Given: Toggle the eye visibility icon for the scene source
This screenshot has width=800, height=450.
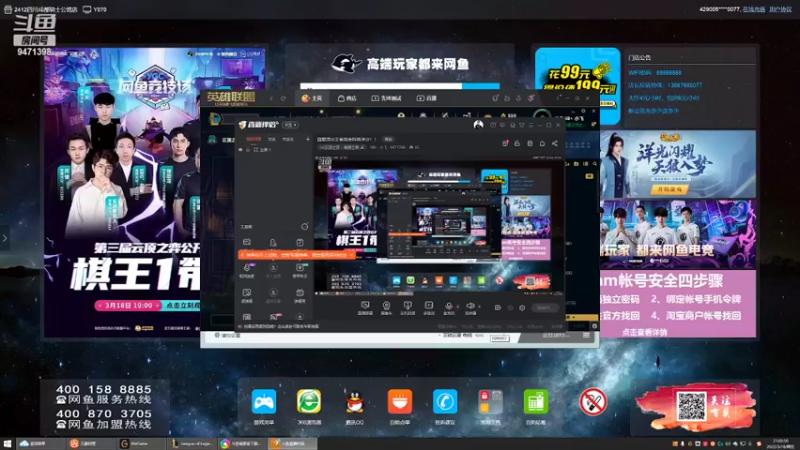Looking at the screenshot, I should tap(241, 150).
